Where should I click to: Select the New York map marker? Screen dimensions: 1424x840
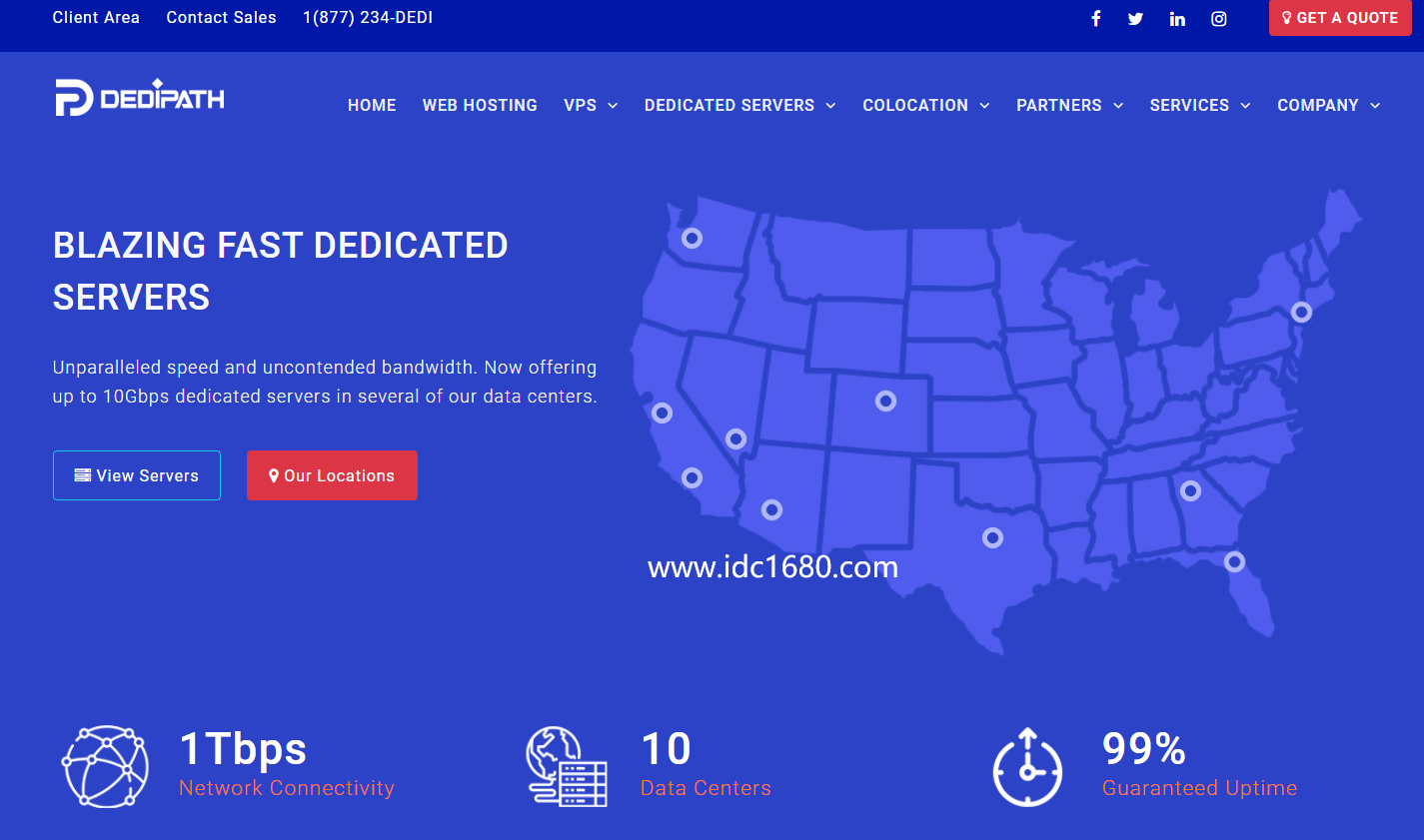[1301, 312]
